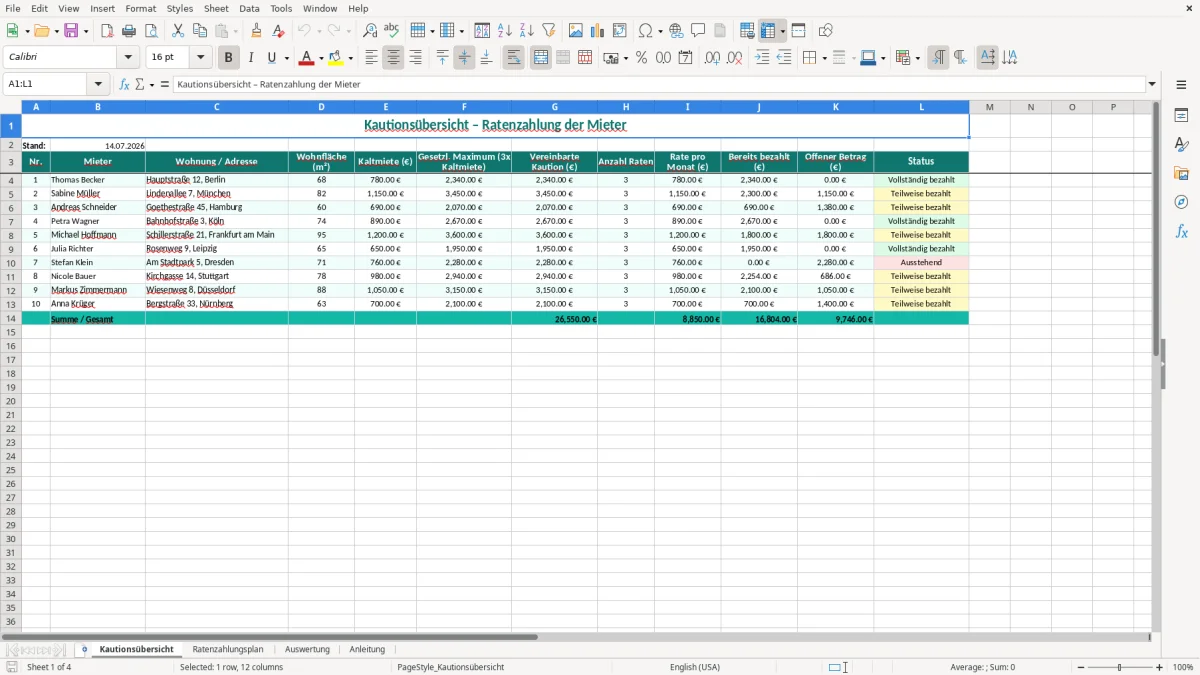
Task: Click the Function Wizard fx icon
Action: 125,85
